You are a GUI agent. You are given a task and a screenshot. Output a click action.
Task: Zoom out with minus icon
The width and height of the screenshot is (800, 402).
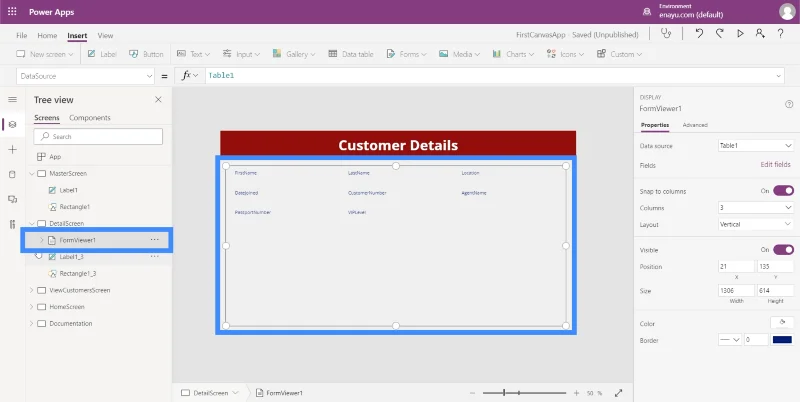(472, 393)
